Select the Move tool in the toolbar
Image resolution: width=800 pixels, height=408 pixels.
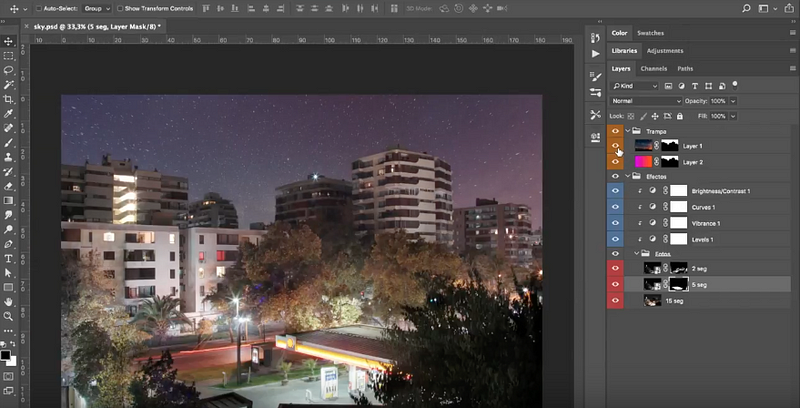(8, 41)
